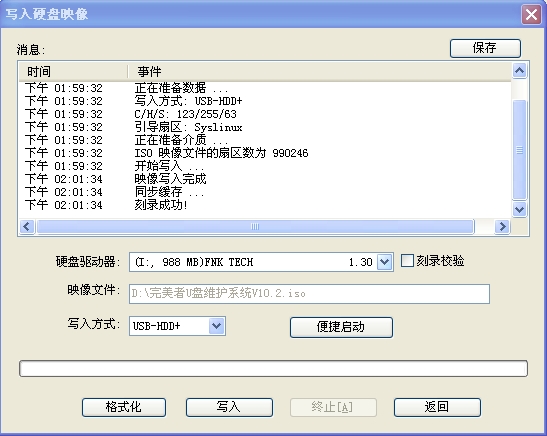The image size is (547, 436).
Task: Select the 同步缓存 ... log row
Action: tap(265, 192)
